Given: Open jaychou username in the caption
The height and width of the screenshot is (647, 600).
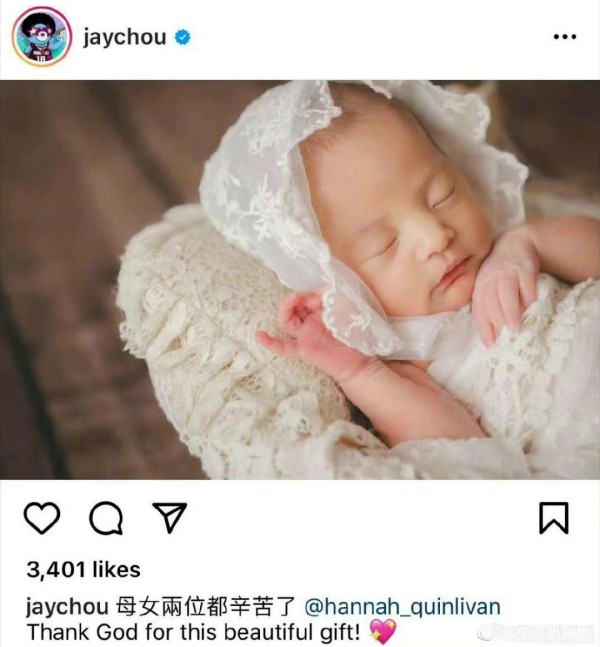Looking at the screenshot, I should point(67,607).
